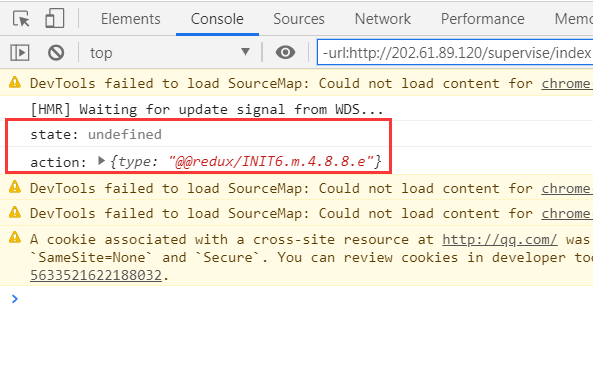Click the warning icon of the first SourceMap message

pyautogui.click(x=15, y=82)
